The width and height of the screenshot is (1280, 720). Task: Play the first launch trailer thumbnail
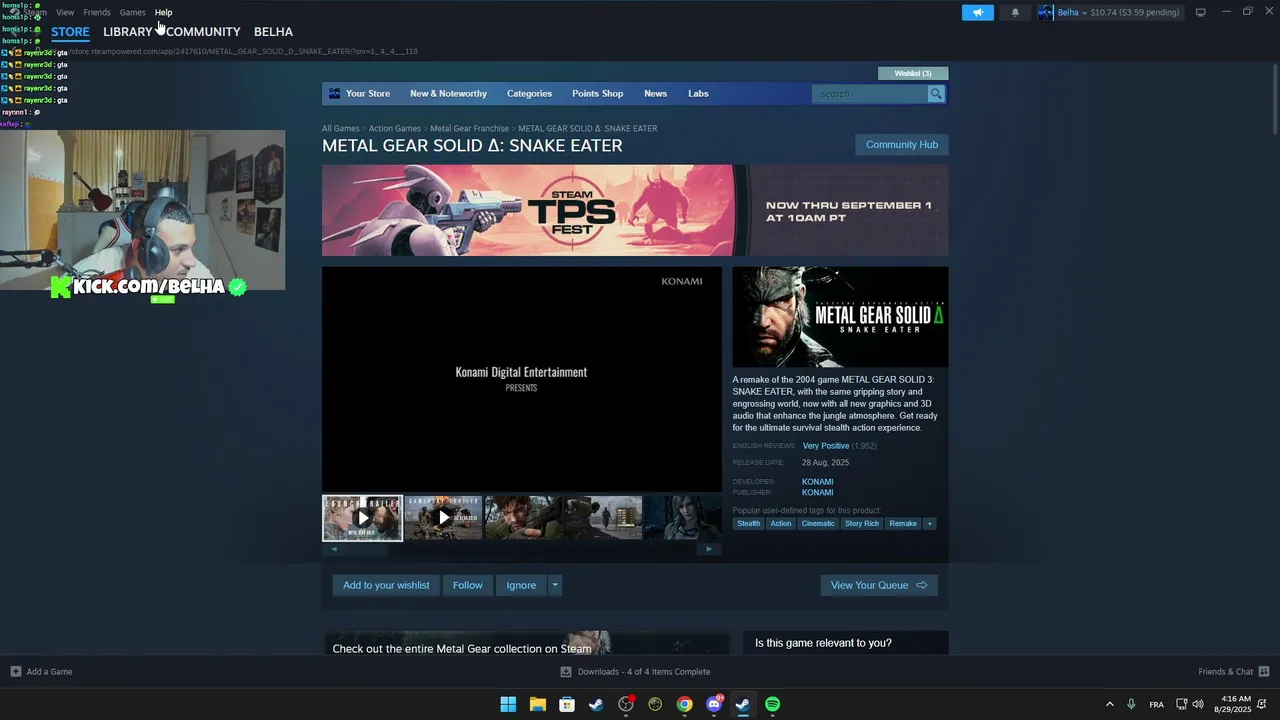tap(362, 518)
